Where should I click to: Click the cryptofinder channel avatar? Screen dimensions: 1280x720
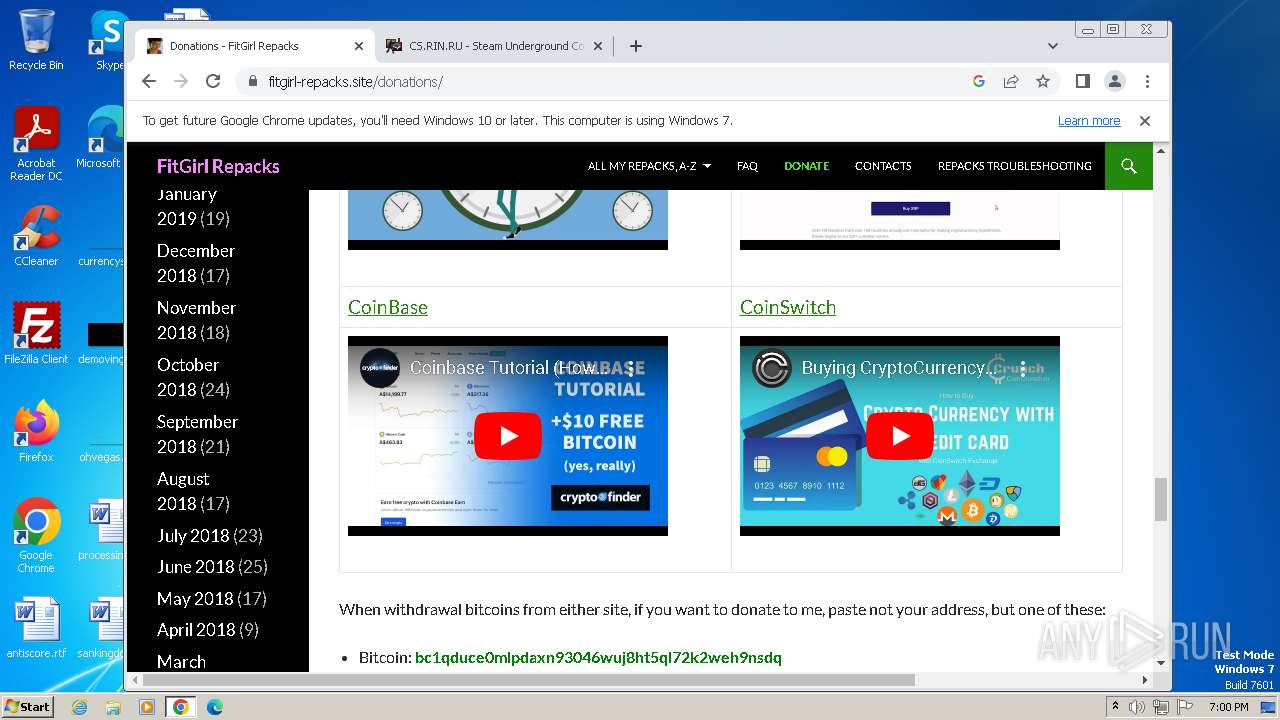[380, 368]
